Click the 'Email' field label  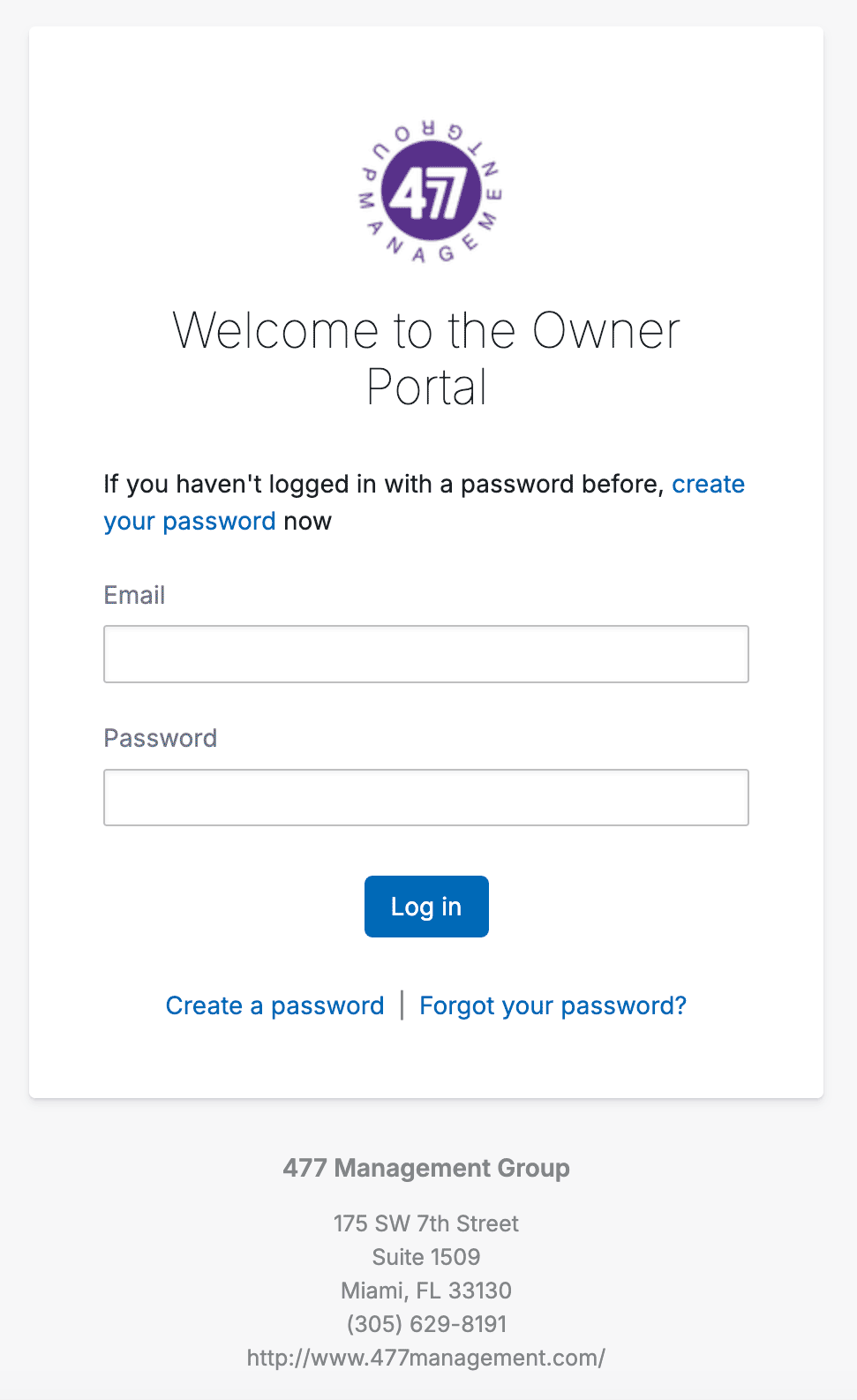134,595
